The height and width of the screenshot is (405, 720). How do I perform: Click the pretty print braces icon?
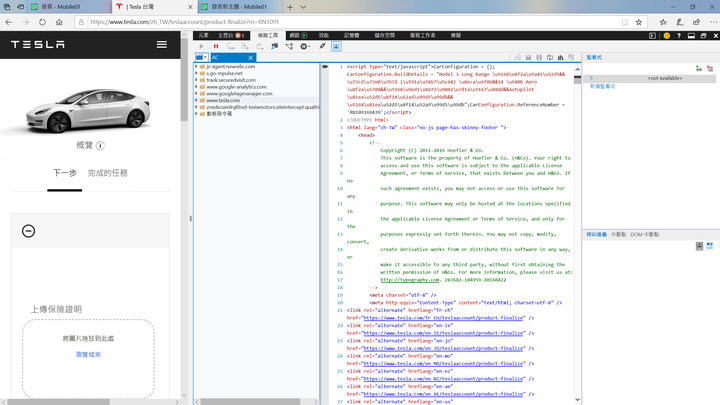point(539,57)
